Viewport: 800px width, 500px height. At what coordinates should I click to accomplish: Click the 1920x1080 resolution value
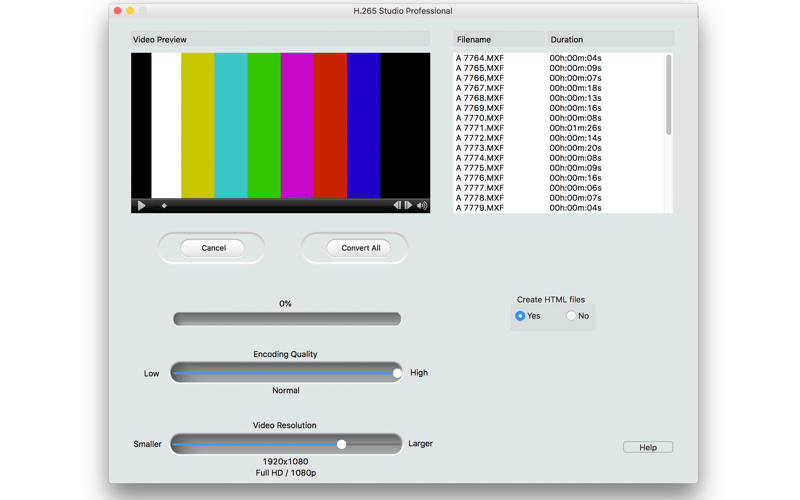(x=285, y=461)
